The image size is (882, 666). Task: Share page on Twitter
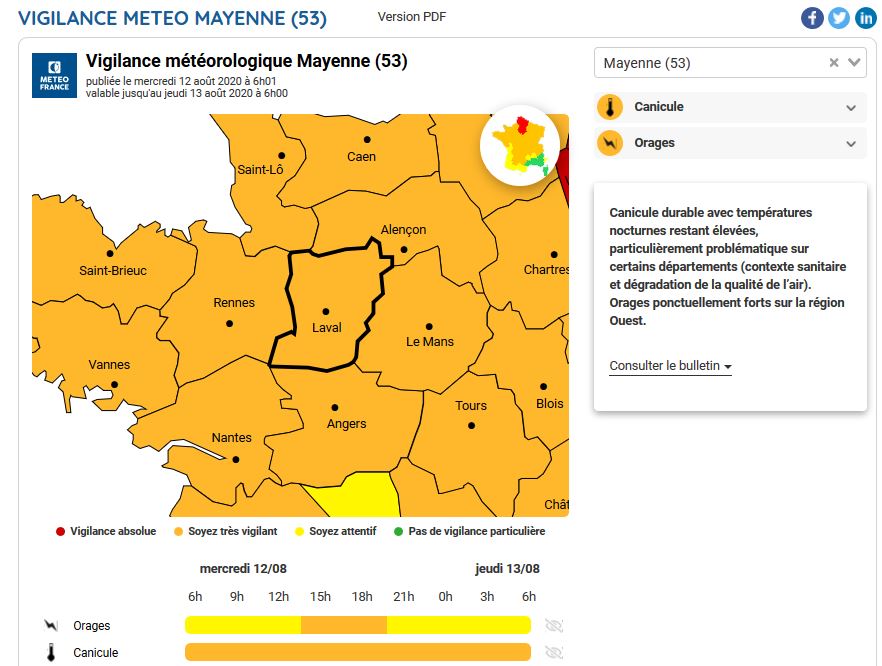point(838,18)
